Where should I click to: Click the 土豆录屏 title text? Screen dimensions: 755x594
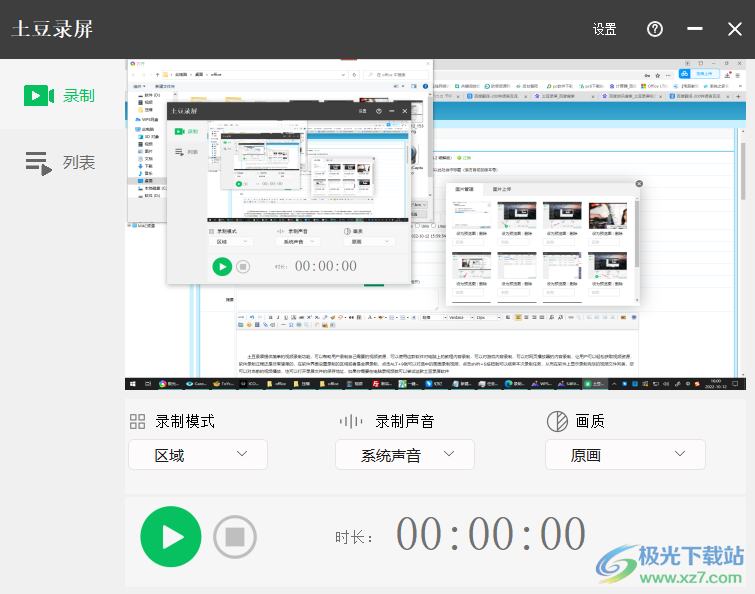point(52,29)
